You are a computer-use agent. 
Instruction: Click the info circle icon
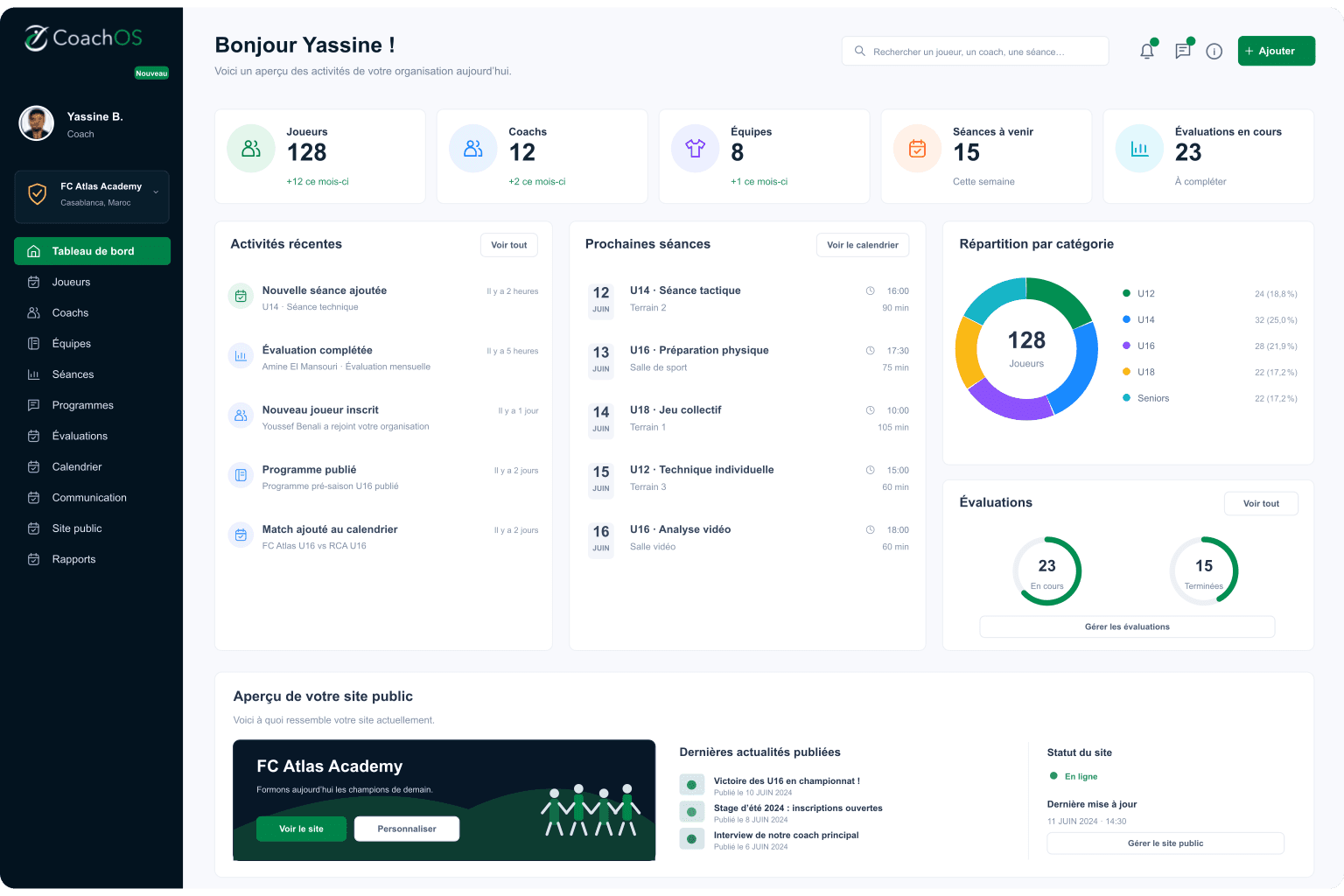click(1214, 52)
